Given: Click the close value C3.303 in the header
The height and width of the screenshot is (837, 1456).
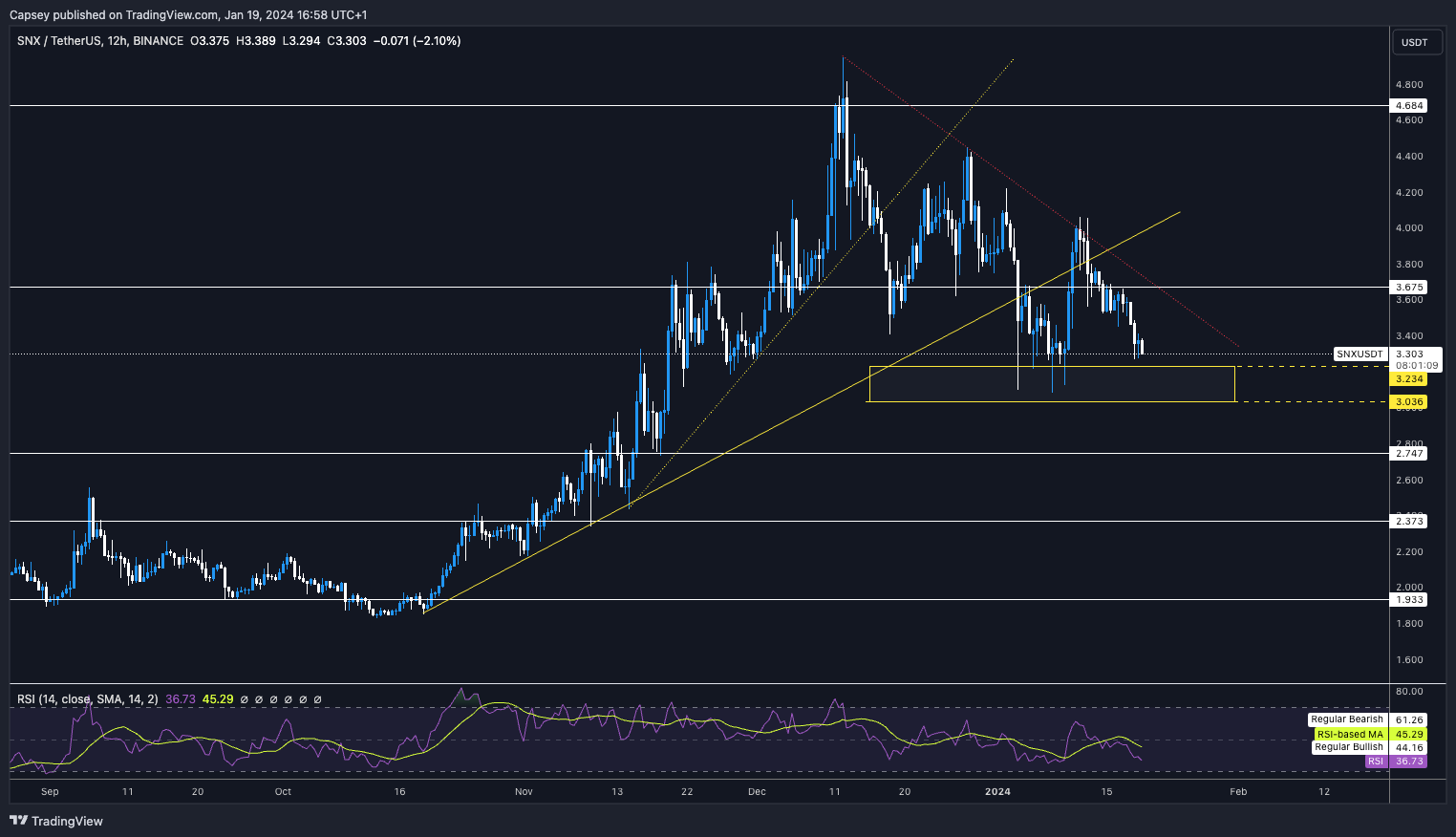Looking at the screenshot, I should [347, 41].
